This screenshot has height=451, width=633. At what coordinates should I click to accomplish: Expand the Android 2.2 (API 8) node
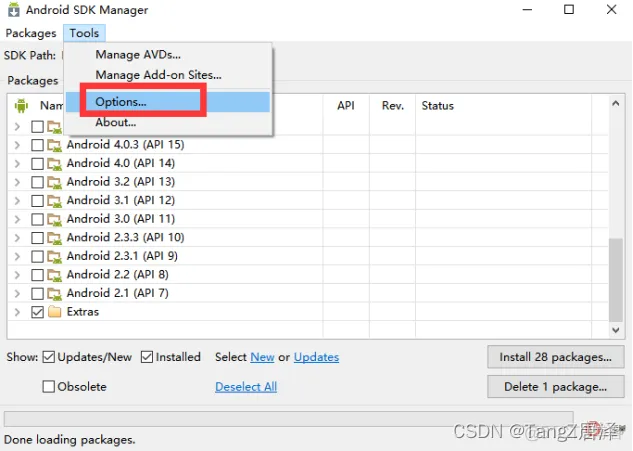[17, 275]
